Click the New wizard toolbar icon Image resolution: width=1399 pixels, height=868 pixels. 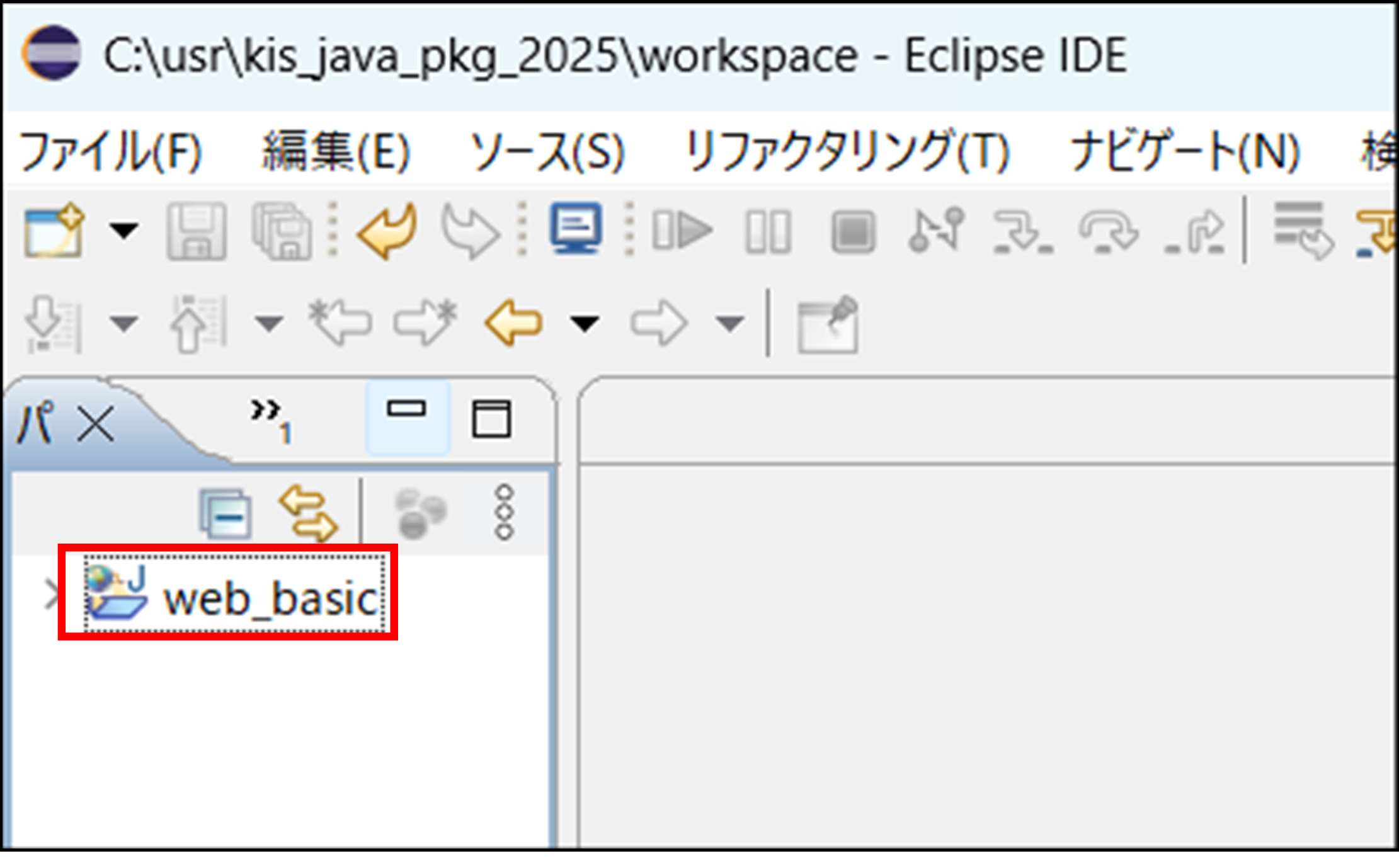[x=54, y=230]
